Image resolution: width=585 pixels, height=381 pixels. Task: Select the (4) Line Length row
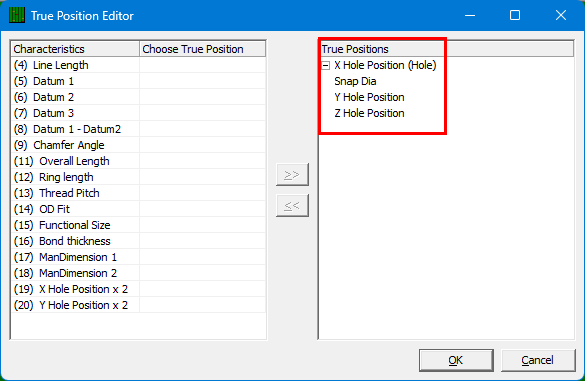138,65
